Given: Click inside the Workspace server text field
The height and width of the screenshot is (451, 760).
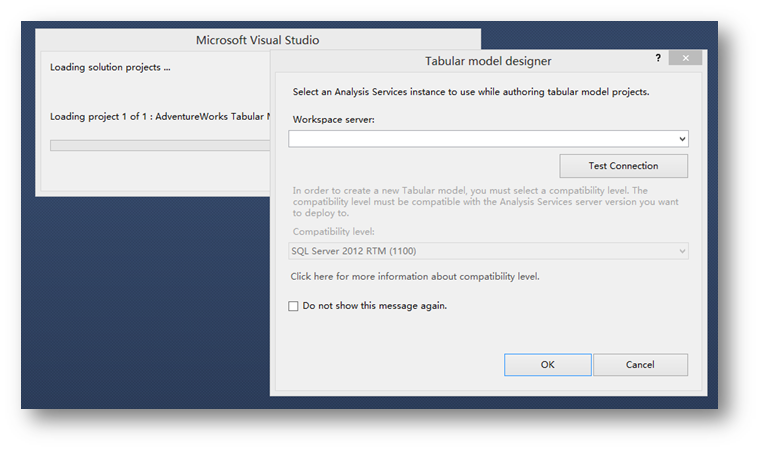Looking at the screenshot, I should click(x=480, y=139).
